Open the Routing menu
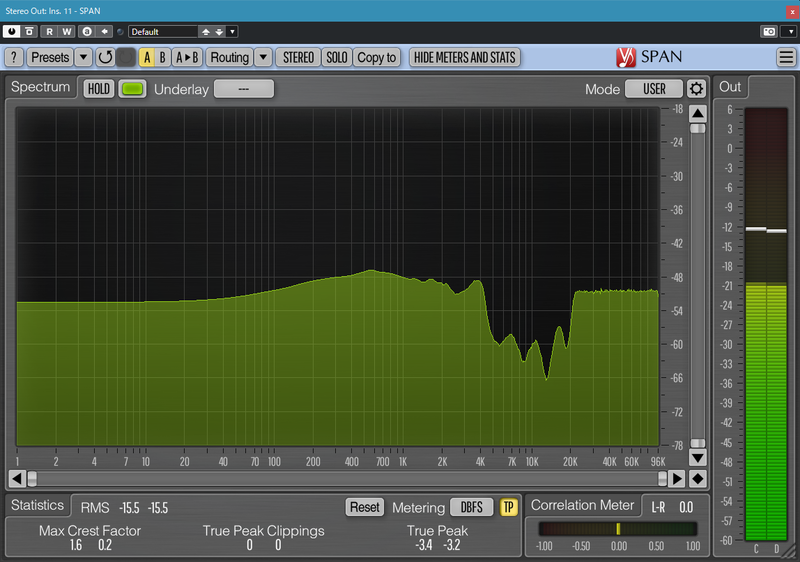This screenshot has height=562, width=800. point(230,58)
